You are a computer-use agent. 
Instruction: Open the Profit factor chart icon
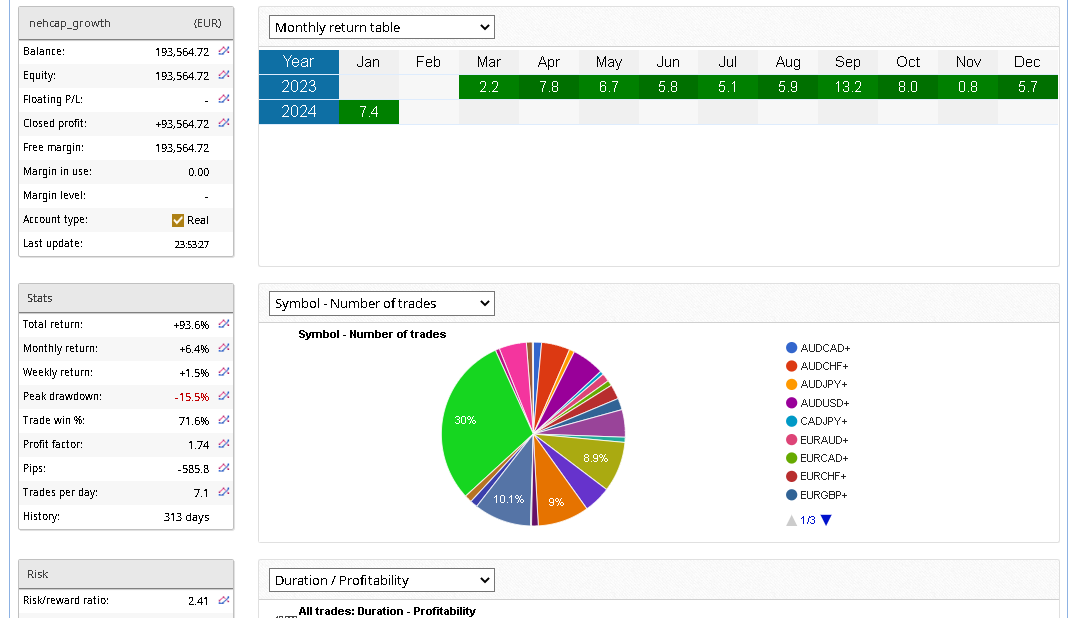click(x=224, y=444)
